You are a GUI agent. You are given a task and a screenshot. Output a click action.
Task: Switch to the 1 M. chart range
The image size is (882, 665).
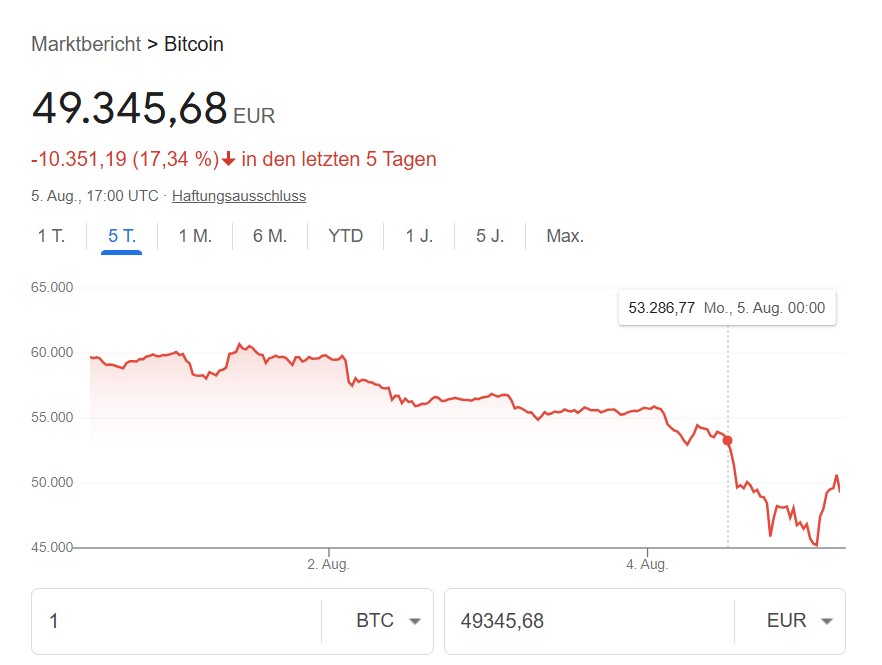(x=195, y=237)
